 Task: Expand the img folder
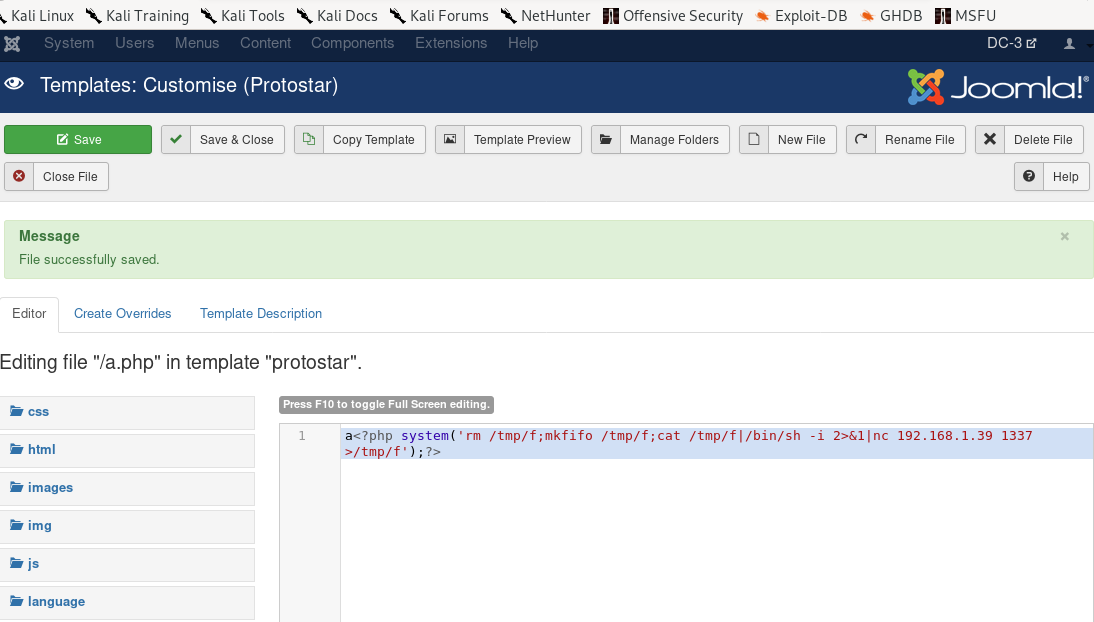[x=127, y=526]
